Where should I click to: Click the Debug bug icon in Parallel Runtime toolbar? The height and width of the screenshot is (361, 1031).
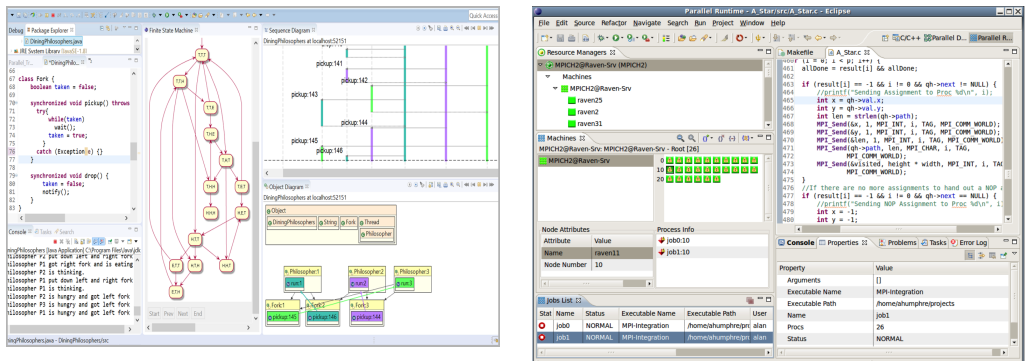click(x=601, y=37)
